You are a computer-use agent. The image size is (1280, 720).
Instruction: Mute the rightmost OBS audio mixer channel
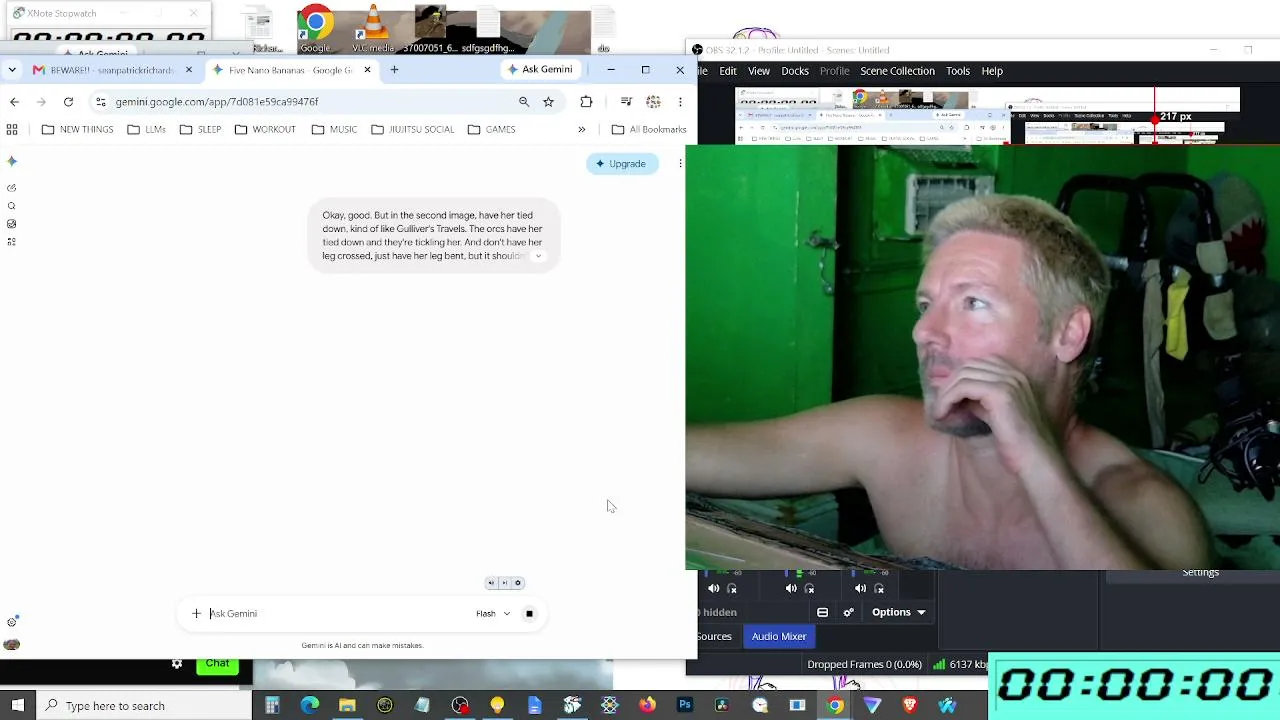(860, 589)
